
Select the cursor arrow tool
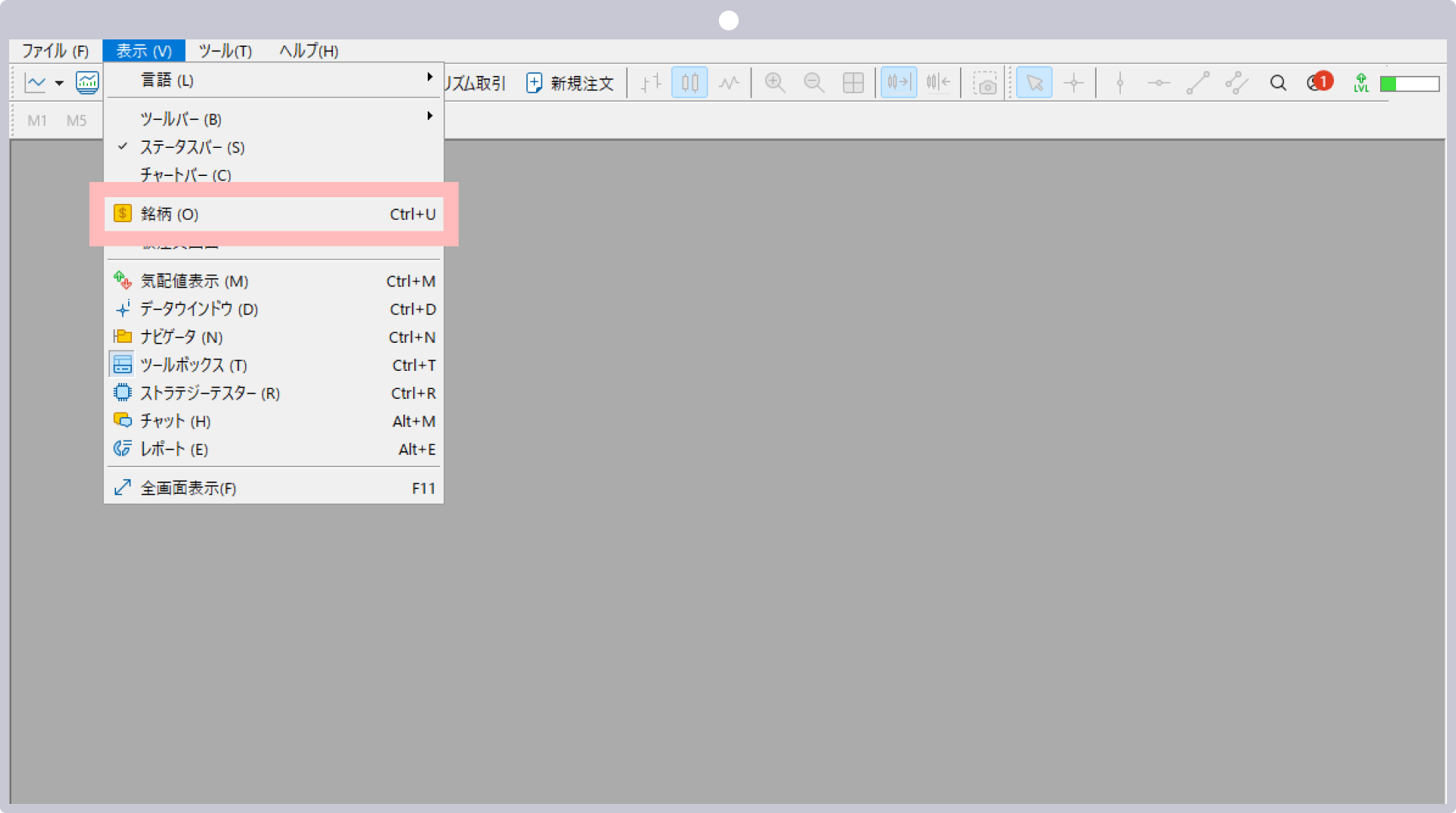click(1034, 83)
